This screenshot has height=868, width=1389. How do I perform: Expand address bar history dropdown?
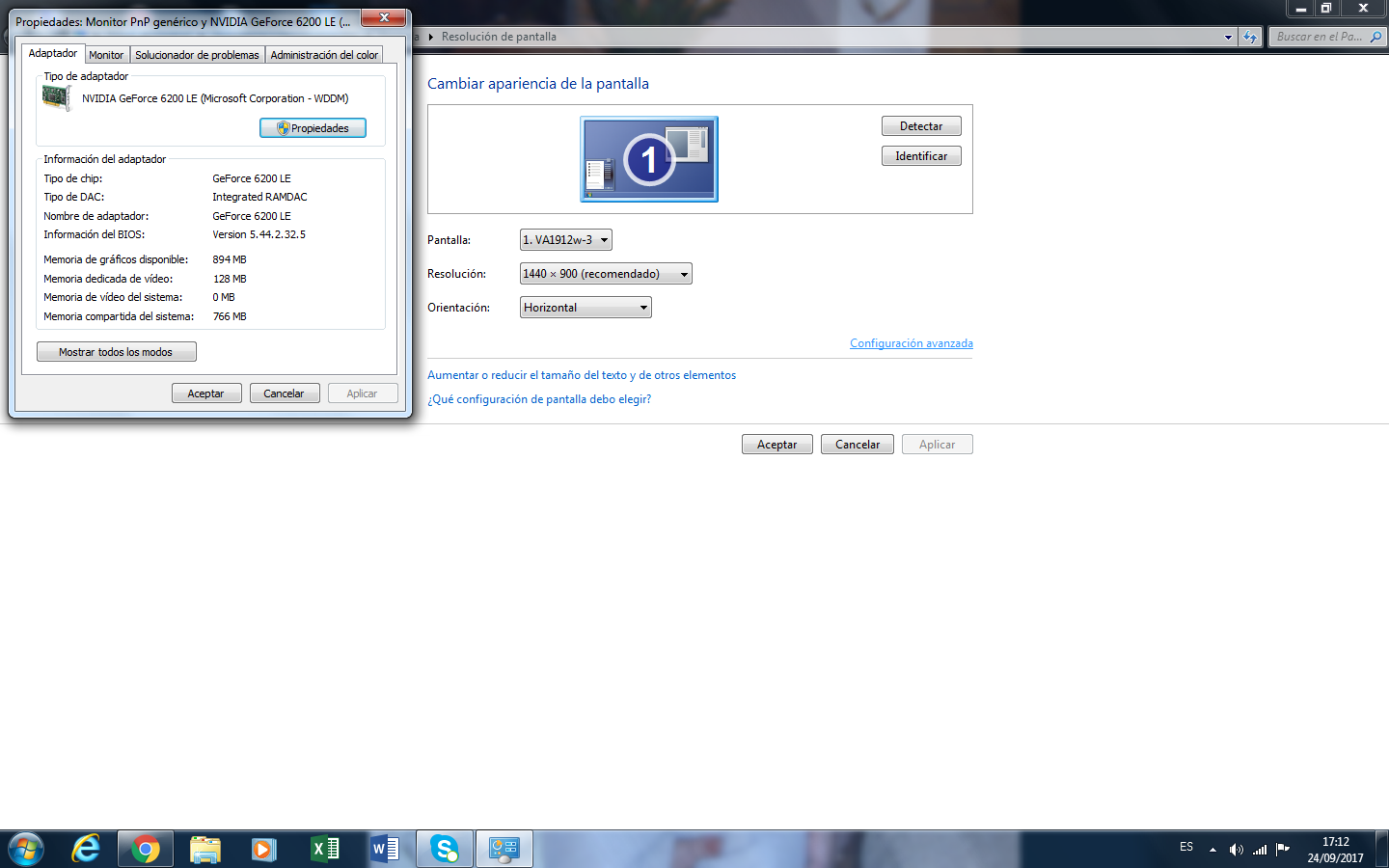[1228, 37]
